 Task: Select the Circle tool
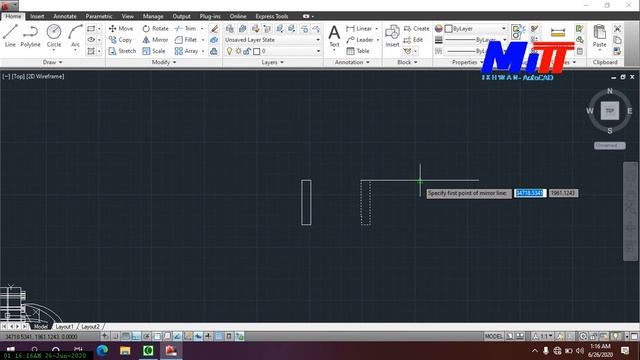[x=53, y=36]
